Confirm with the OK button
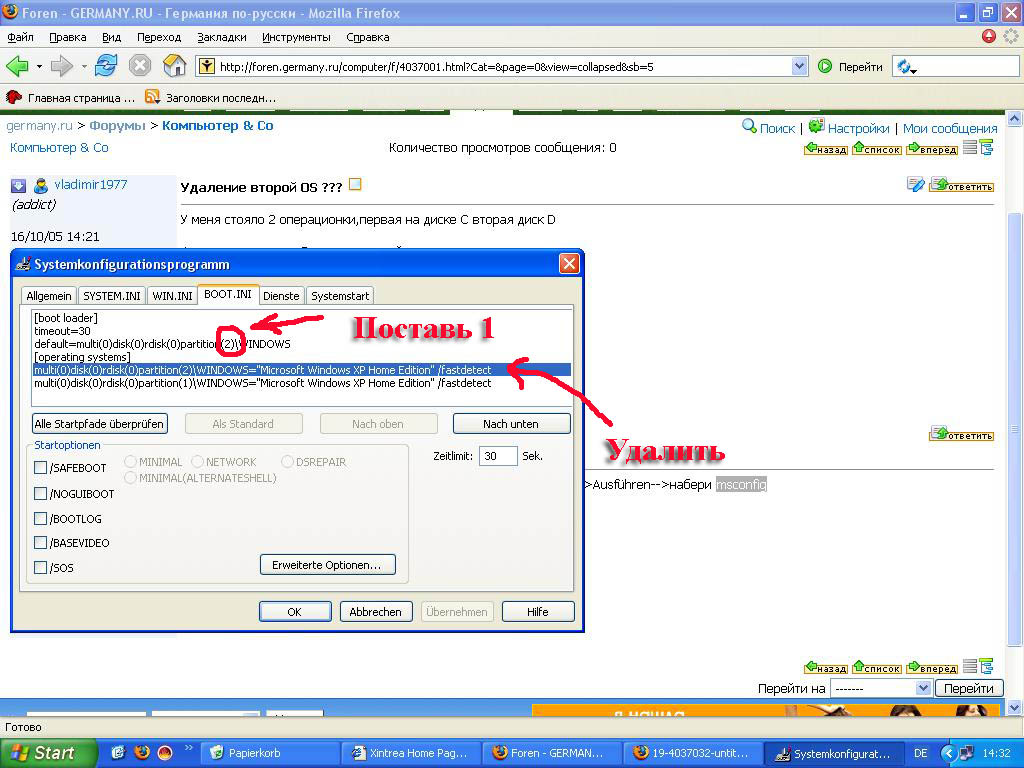This screenshot has width=1024, height=768. [x=295, y=612]
